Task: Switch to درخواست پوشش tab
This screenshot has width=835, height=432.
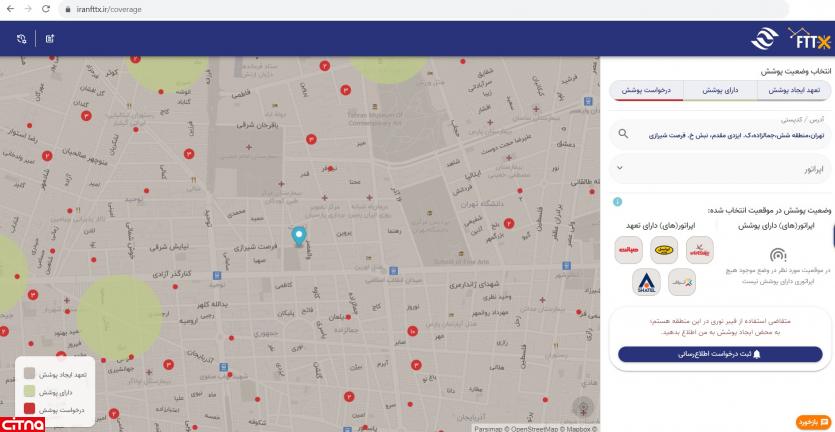Action: tap(646, 90)
